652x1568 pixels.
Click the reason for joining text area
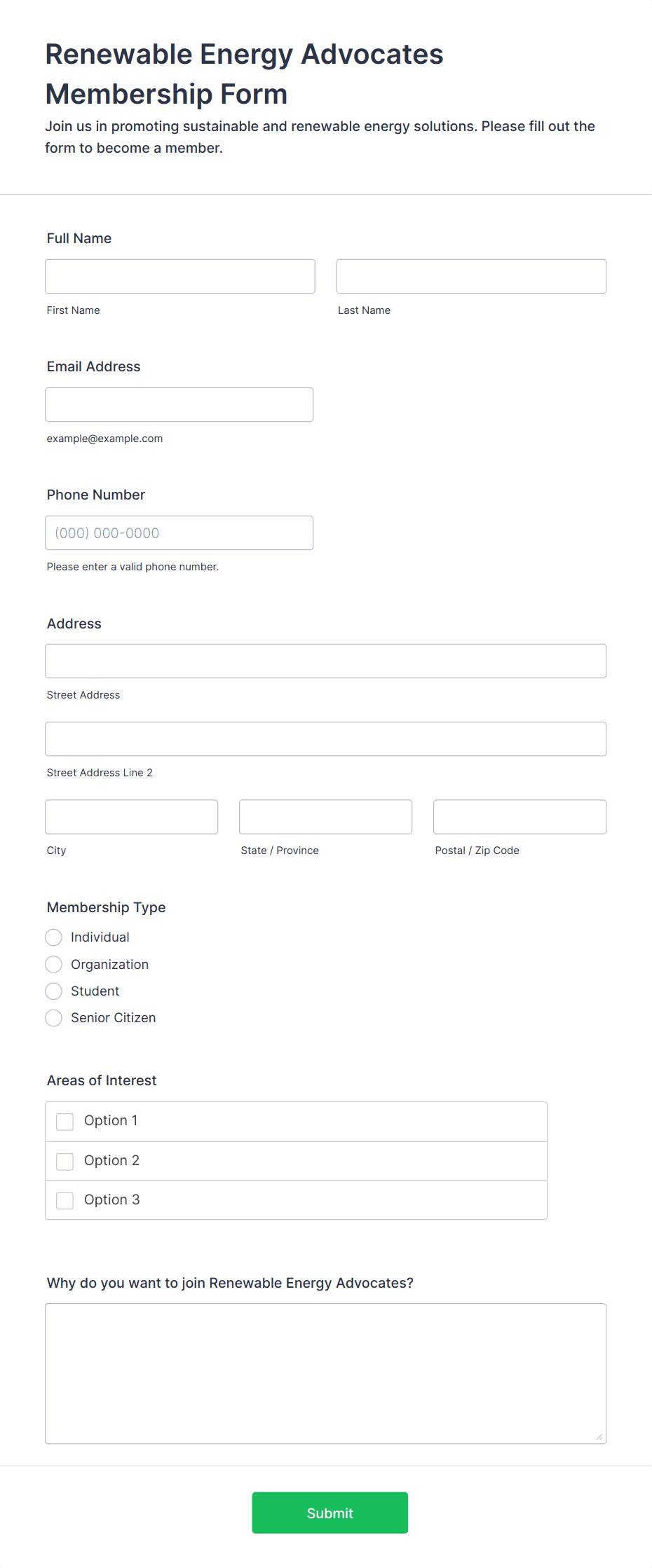point(326,1373)
